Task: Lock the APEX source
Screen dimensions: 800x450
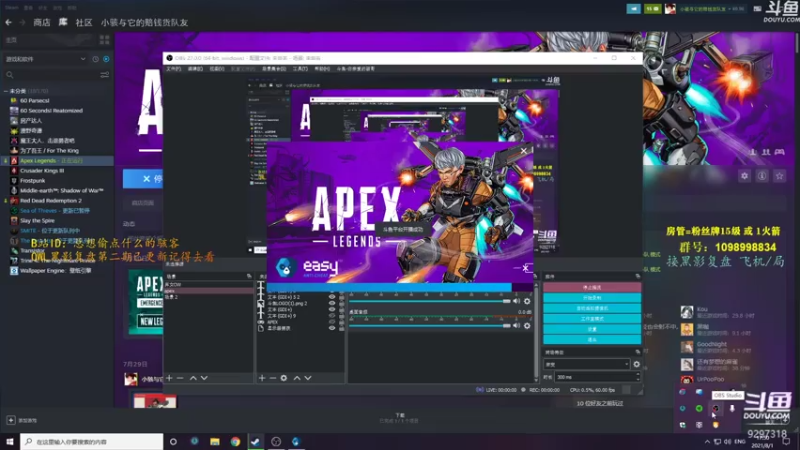Action: (341, 322)
